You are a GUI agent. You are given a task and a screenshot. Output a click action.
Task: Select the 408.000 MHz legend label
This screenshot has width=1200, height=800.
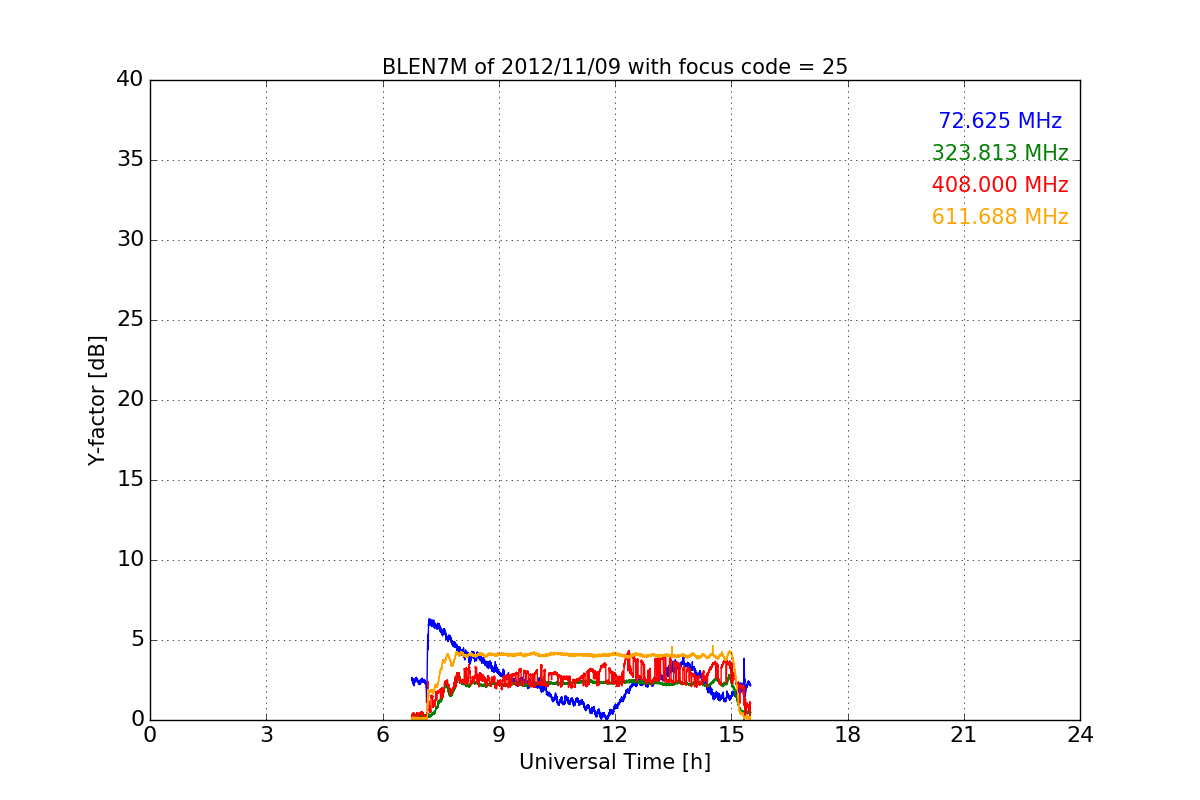1000,185
